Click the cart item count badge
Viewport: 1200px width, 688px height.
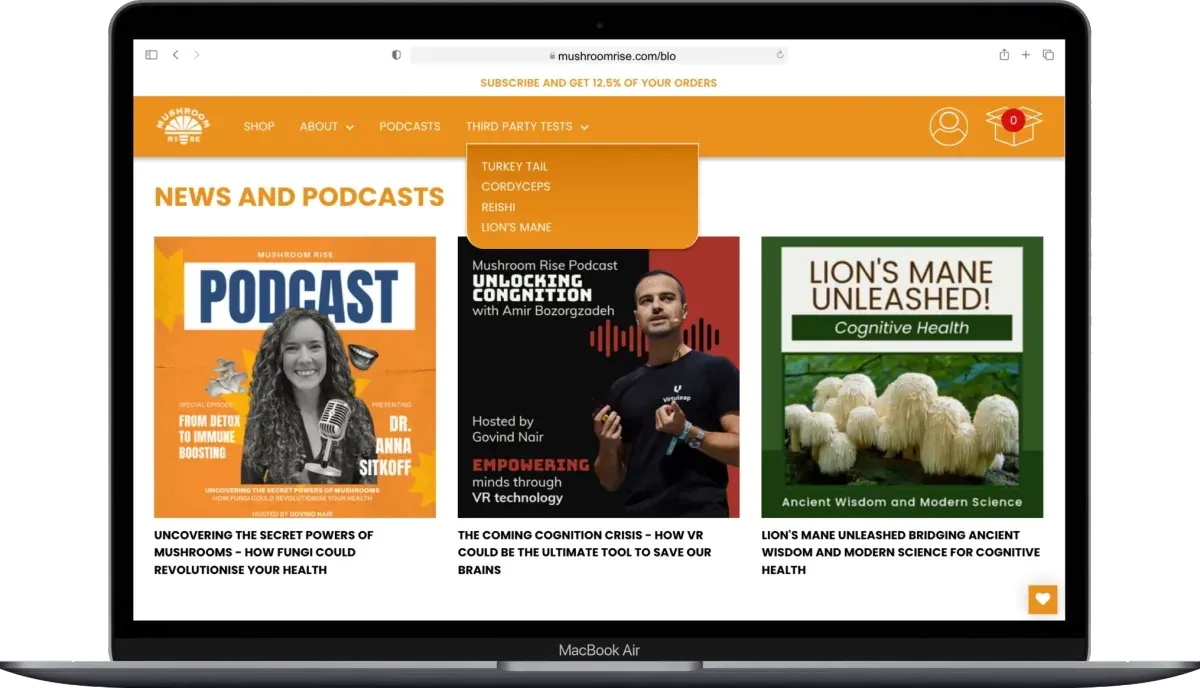(x=1013, y=120)
